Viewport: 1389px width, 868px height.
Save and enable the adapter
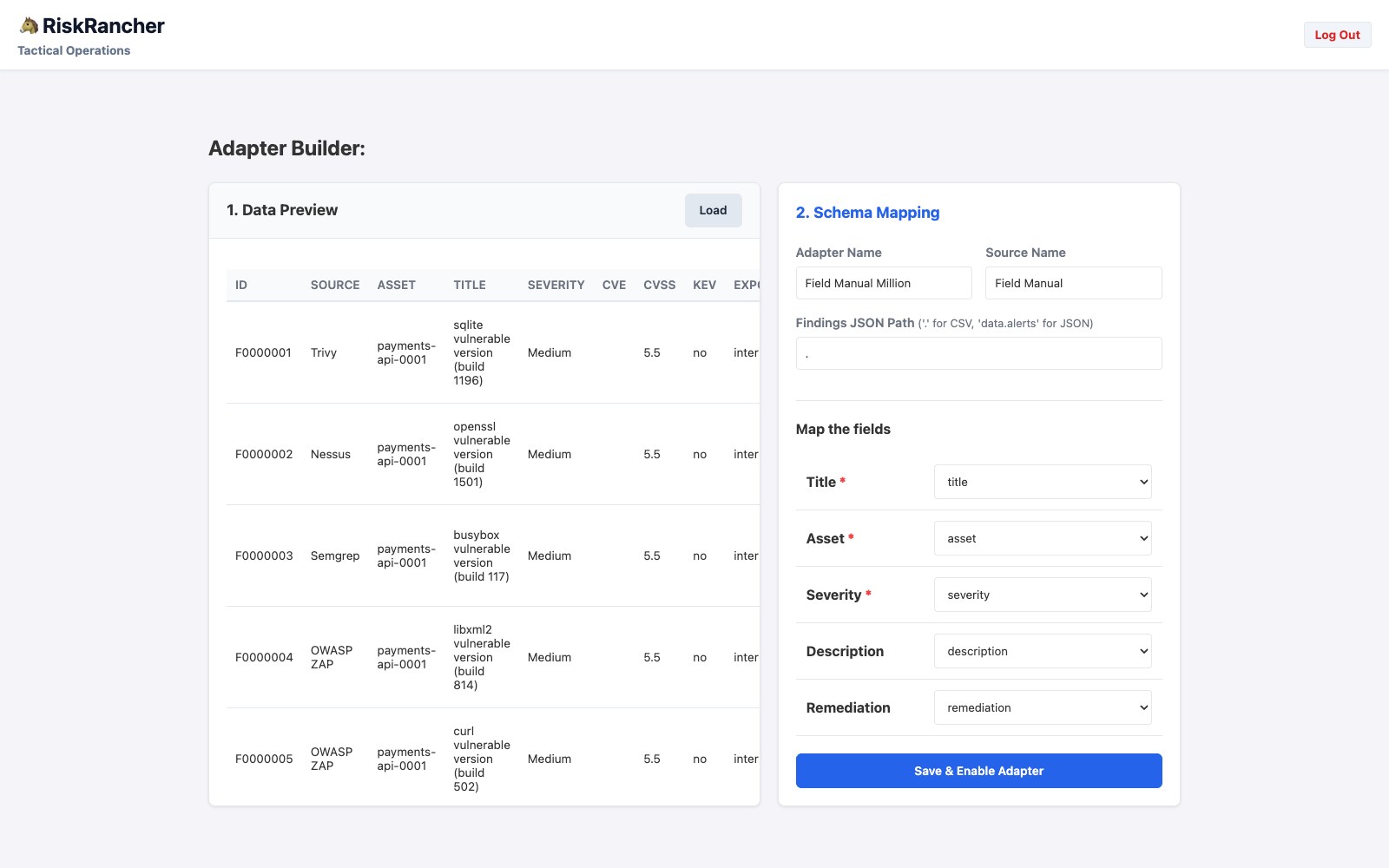click(x=978, y=771)
